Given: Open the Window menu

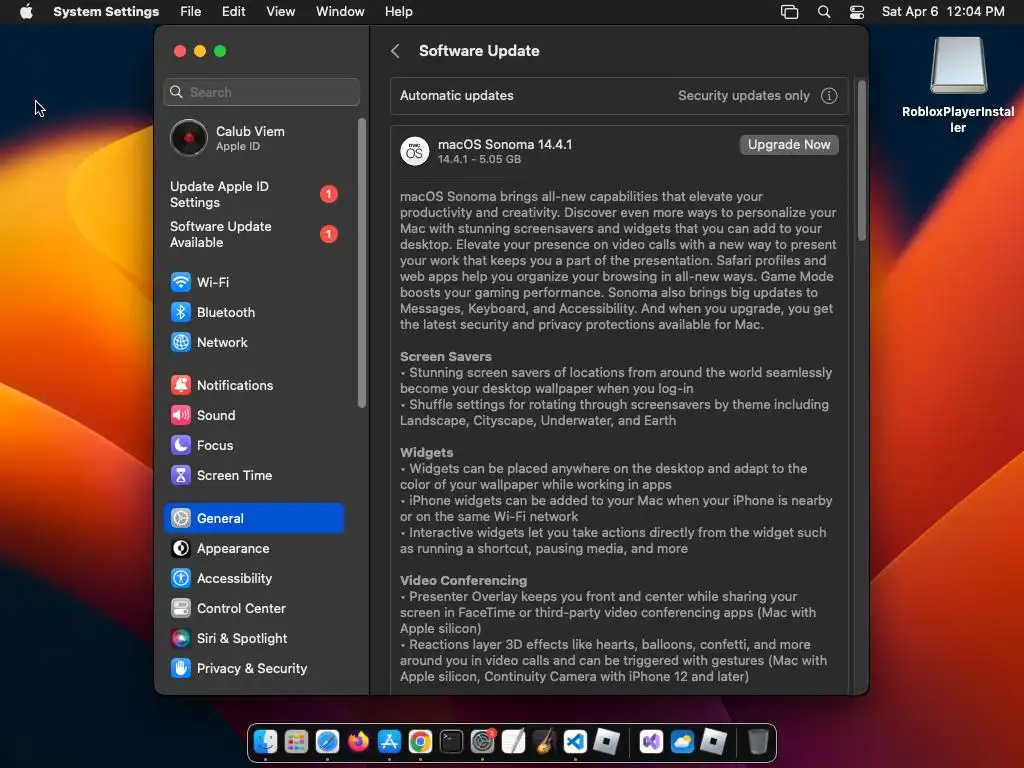Looking at the screenshot, I should click(x=340, y=12).
